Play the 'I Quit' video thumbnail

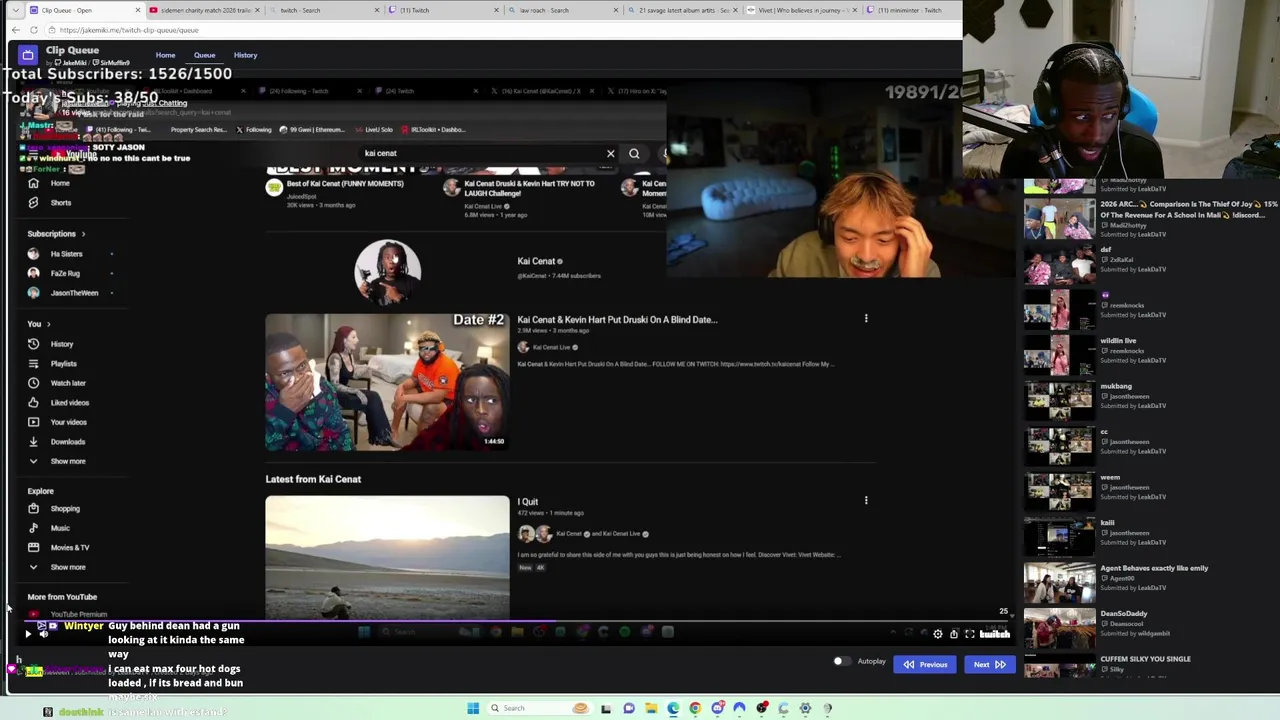(x=387, y=557)
